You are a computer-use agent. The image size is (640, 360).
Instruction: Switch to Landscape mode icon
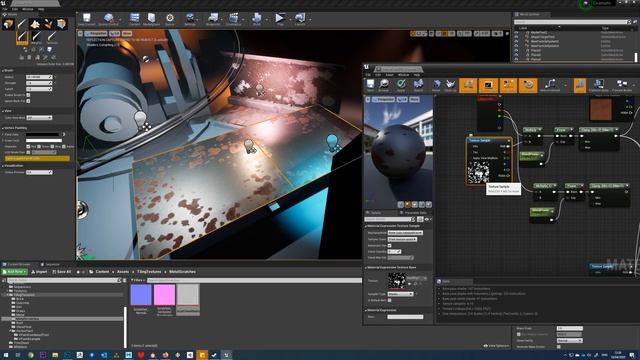click(35, 24)
